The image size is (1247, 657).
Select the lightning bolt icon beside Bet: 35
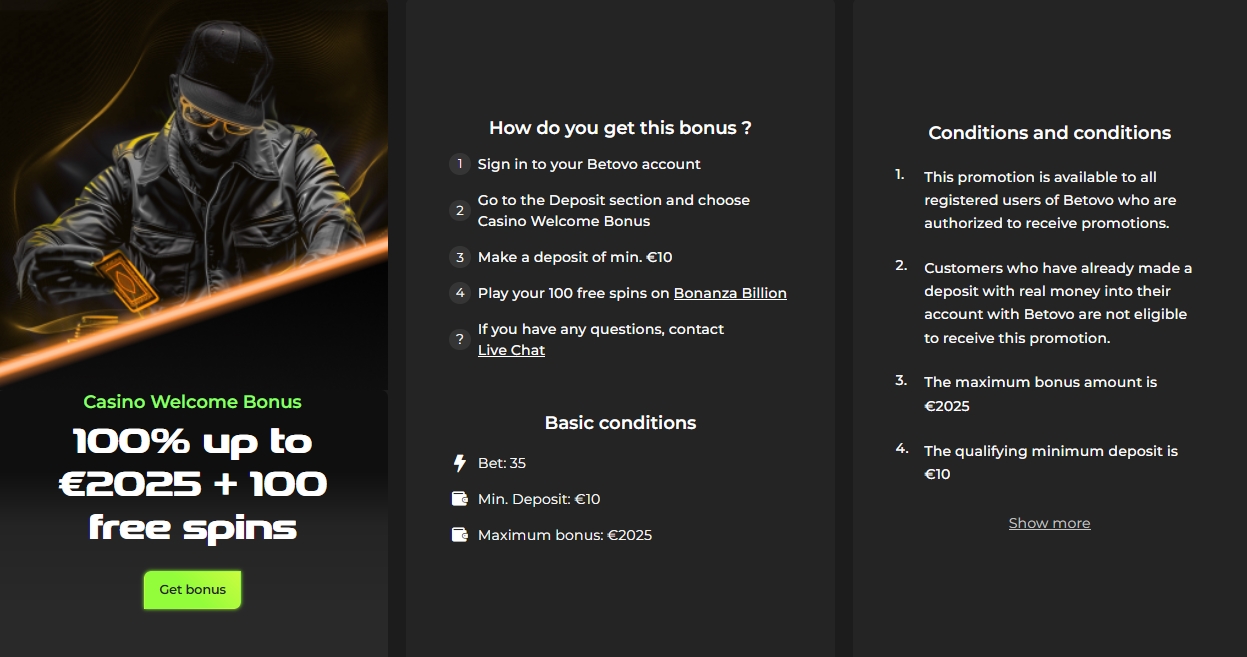click(459, 463)
